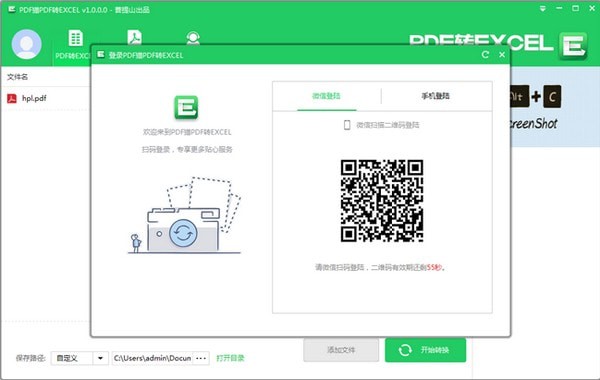Refresh the login dialog QR code
Screen dimensions: 600x380
point(485,55)
